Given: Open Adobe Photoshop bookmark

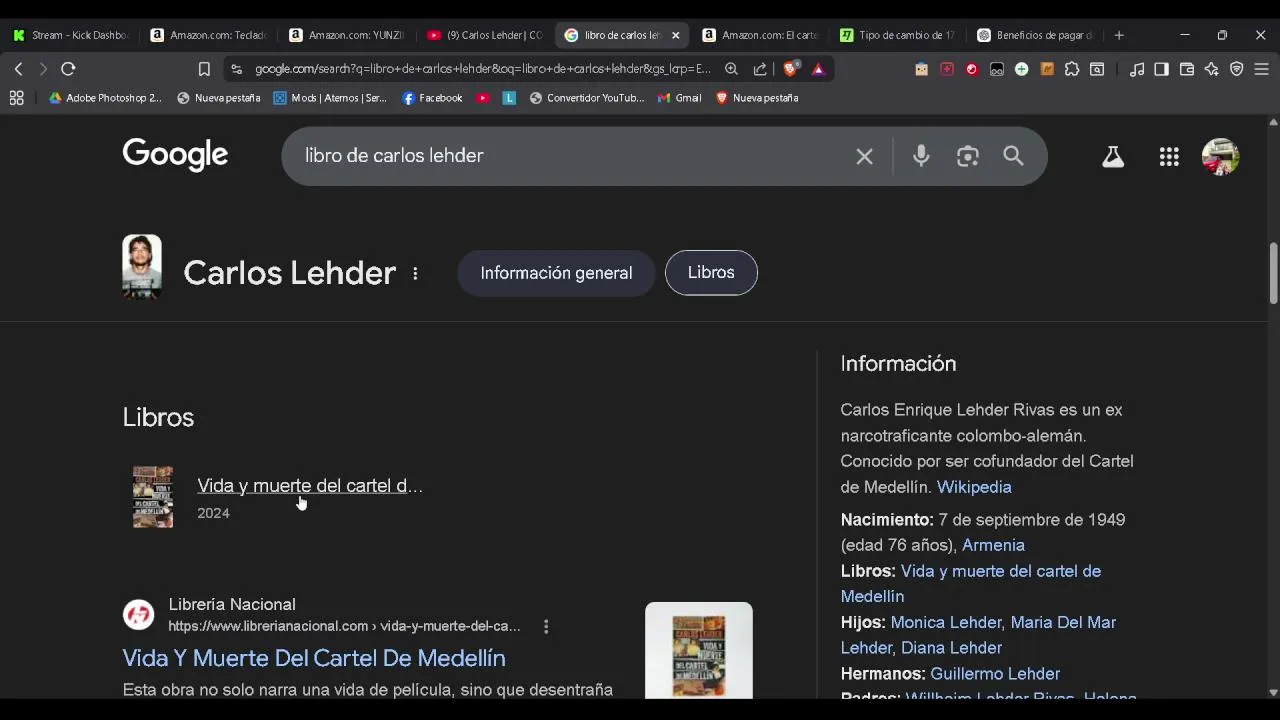Looking at the screenshot, I should (x=105, y=98).
